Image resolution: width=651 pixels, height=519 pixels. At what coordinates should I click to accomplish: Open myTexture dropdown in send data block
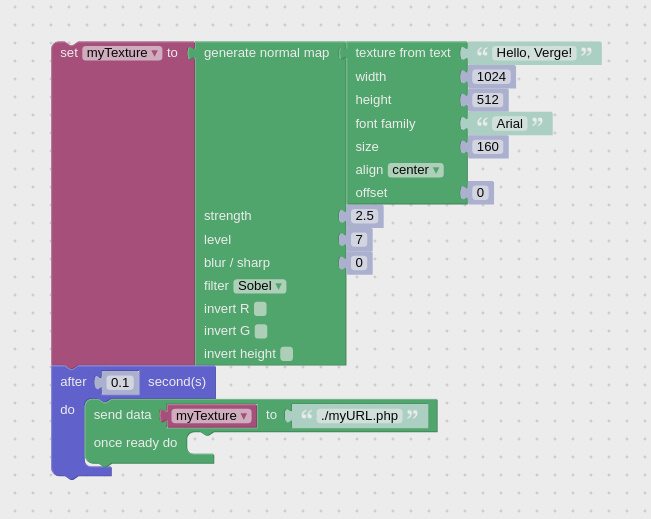(x=212, y=416)
